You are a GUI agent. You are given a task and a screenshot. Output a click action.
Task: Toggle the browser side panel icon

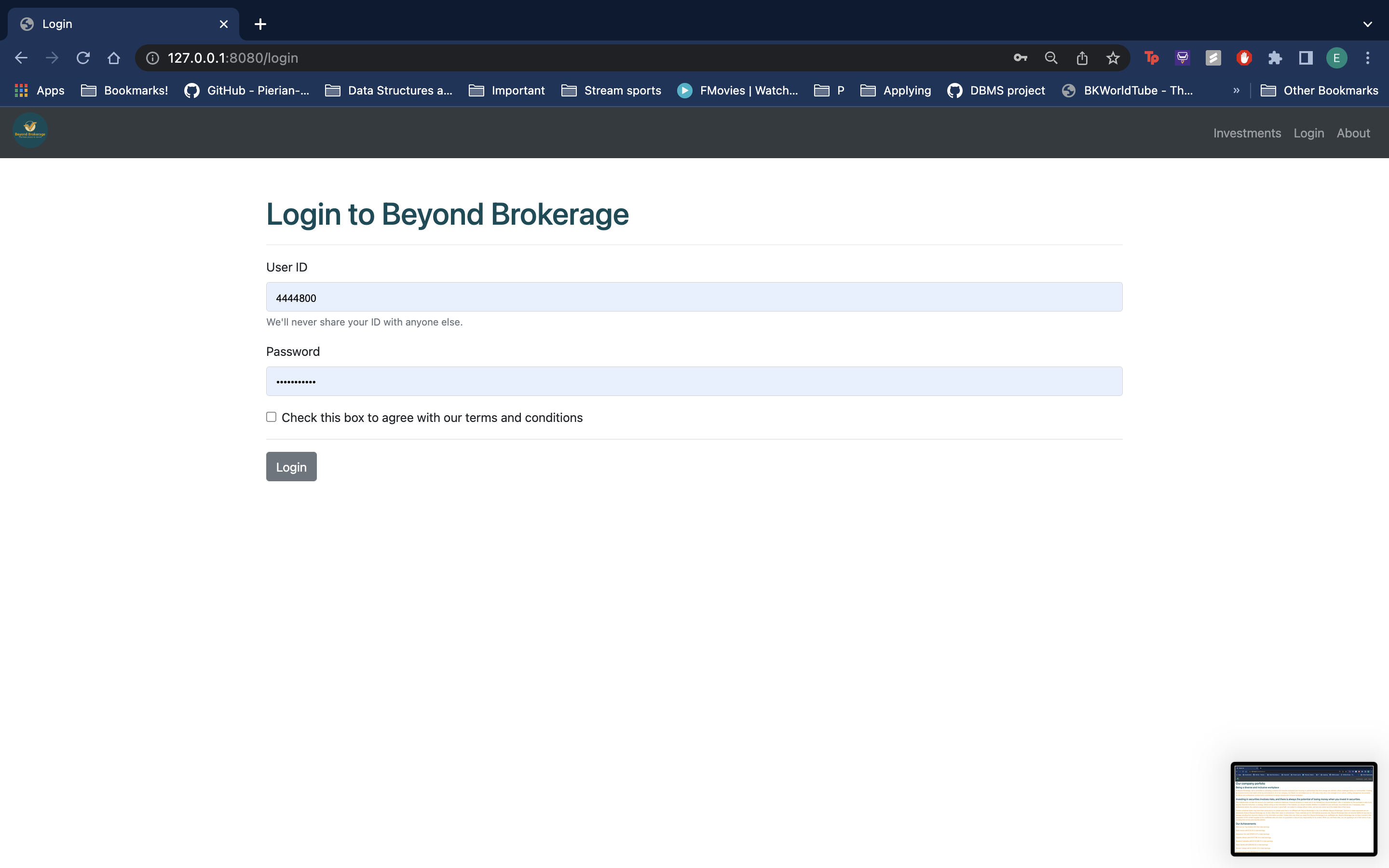[1306, 58]
